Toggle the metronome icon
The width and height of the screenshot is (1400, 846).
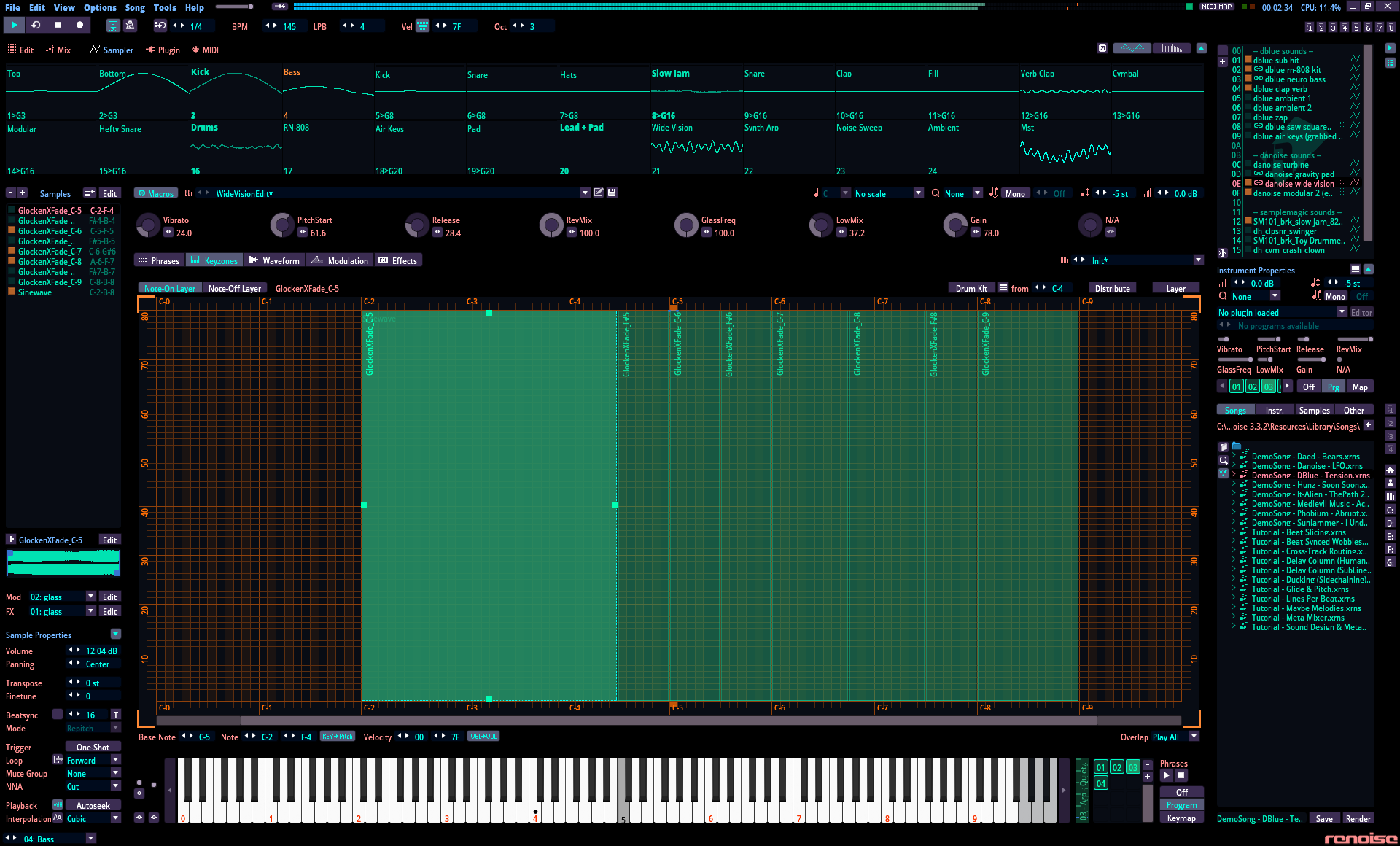(131, 26)
